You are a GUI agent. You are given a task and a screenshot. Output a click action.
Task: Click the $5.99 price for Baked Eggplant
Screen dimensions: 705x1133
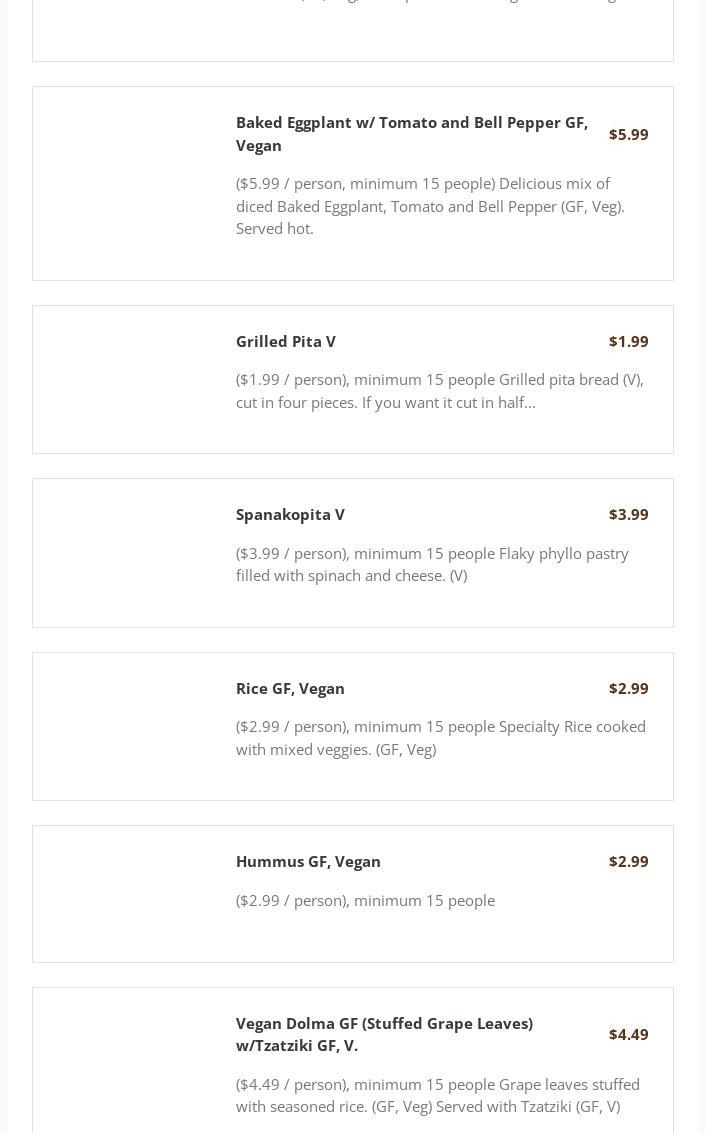(x=628, y=134)
